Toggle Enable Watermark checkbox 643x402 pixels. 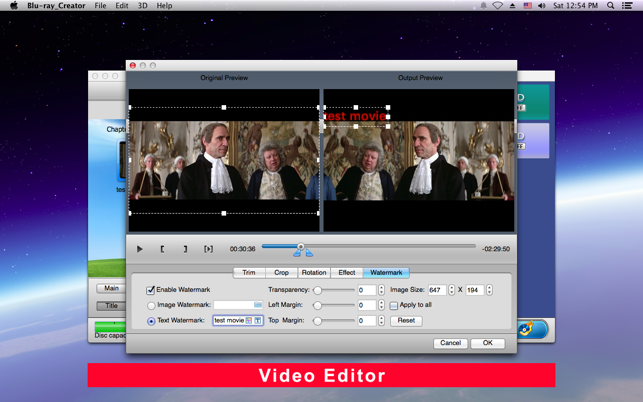(x=150, y=290)
